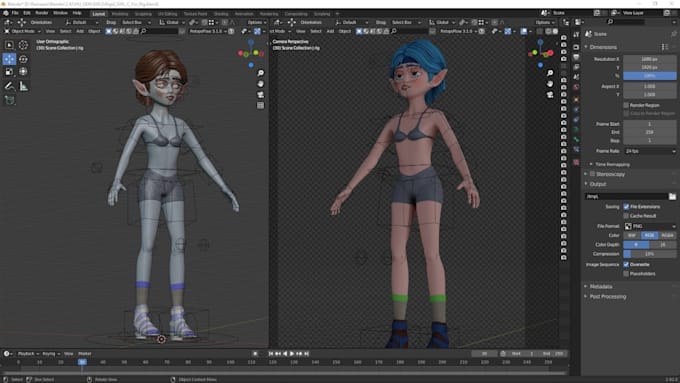Activate the Transform tool in left viewport

[x=23, y=72]
